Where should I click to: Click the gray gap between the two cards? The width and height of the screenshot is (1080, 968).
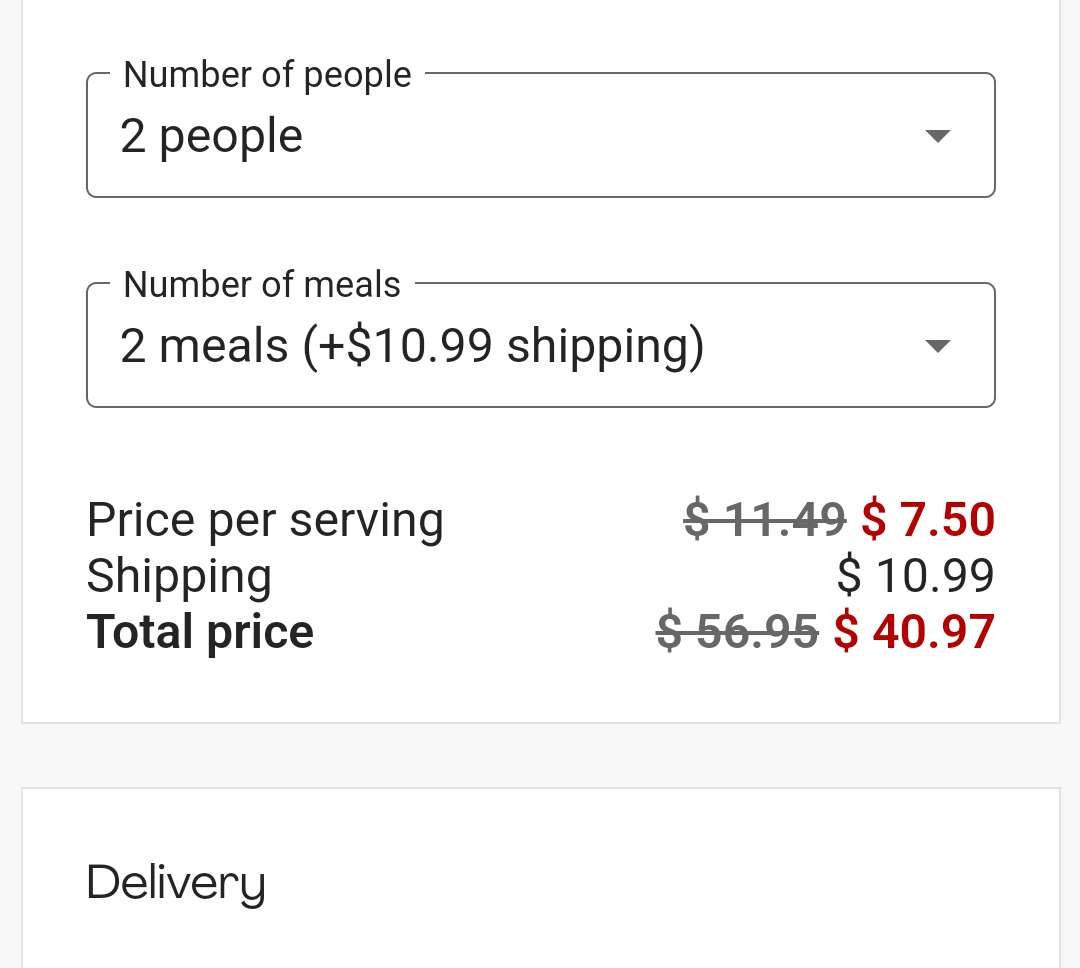click(x=540, y=755)
